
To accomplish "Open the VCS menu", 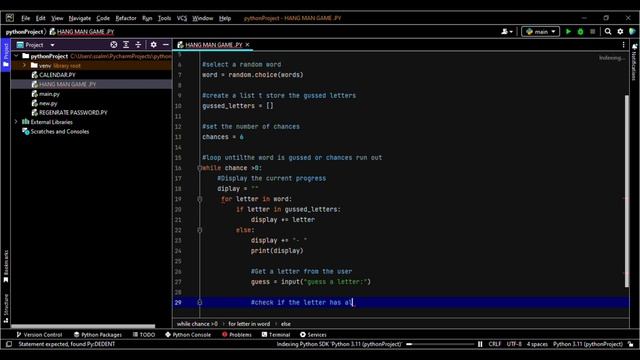I will click(x=182, y=18).
